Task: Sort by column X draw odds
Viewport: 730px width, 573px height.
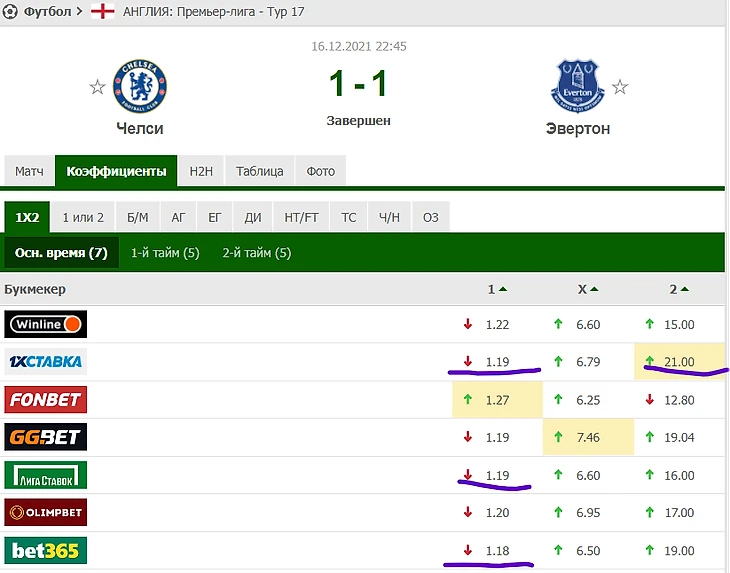Action: point(587,289)
